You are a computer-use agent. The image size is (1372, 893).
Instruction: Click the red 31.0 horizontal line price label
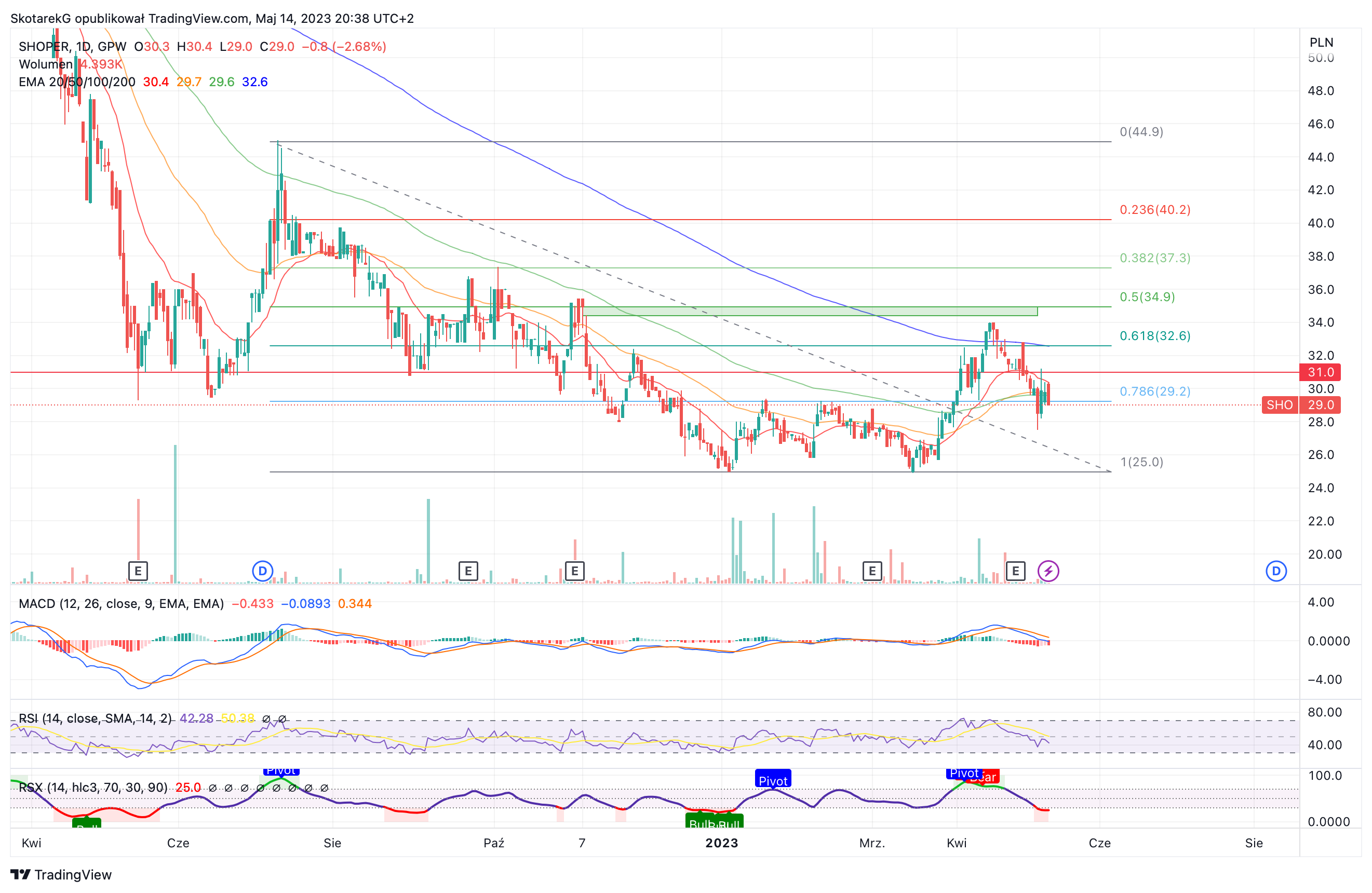1320,372
